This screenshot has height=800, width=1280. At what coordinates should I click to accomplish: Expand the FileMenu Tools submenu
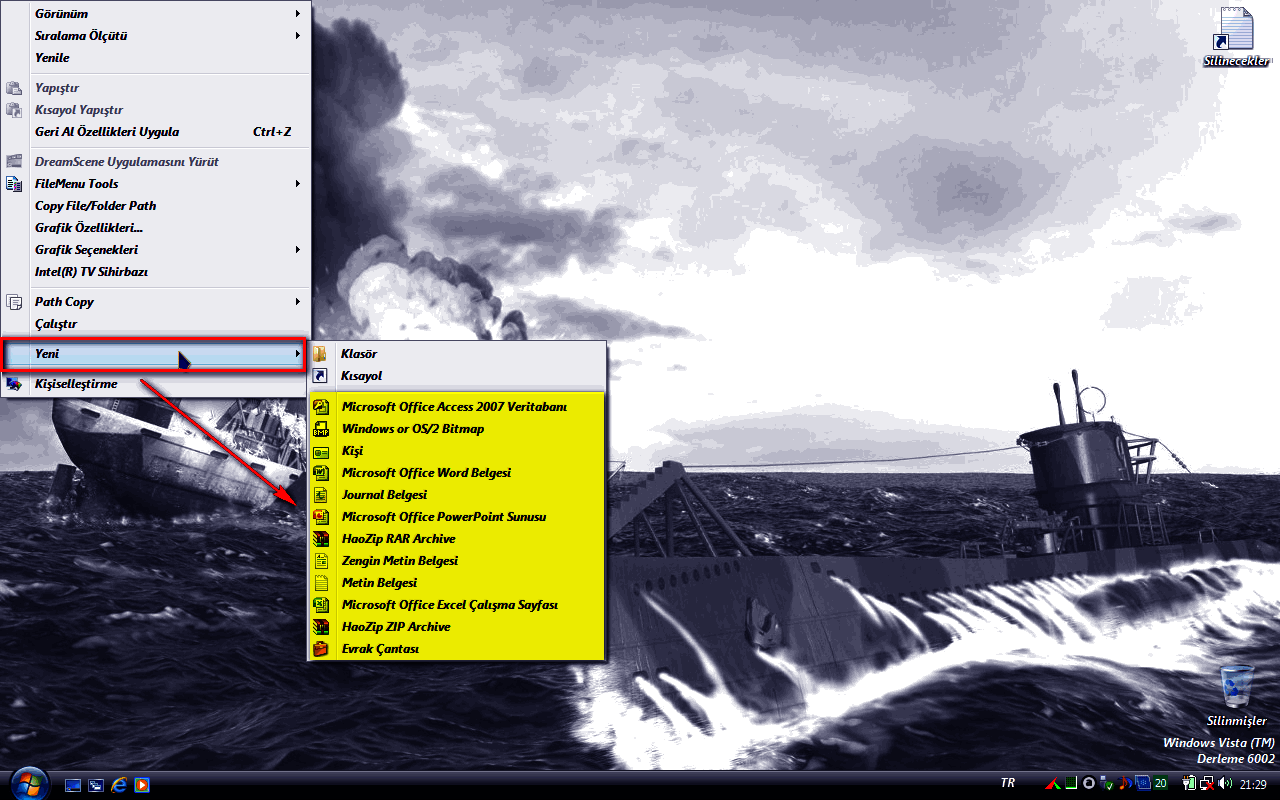[156, 184]
